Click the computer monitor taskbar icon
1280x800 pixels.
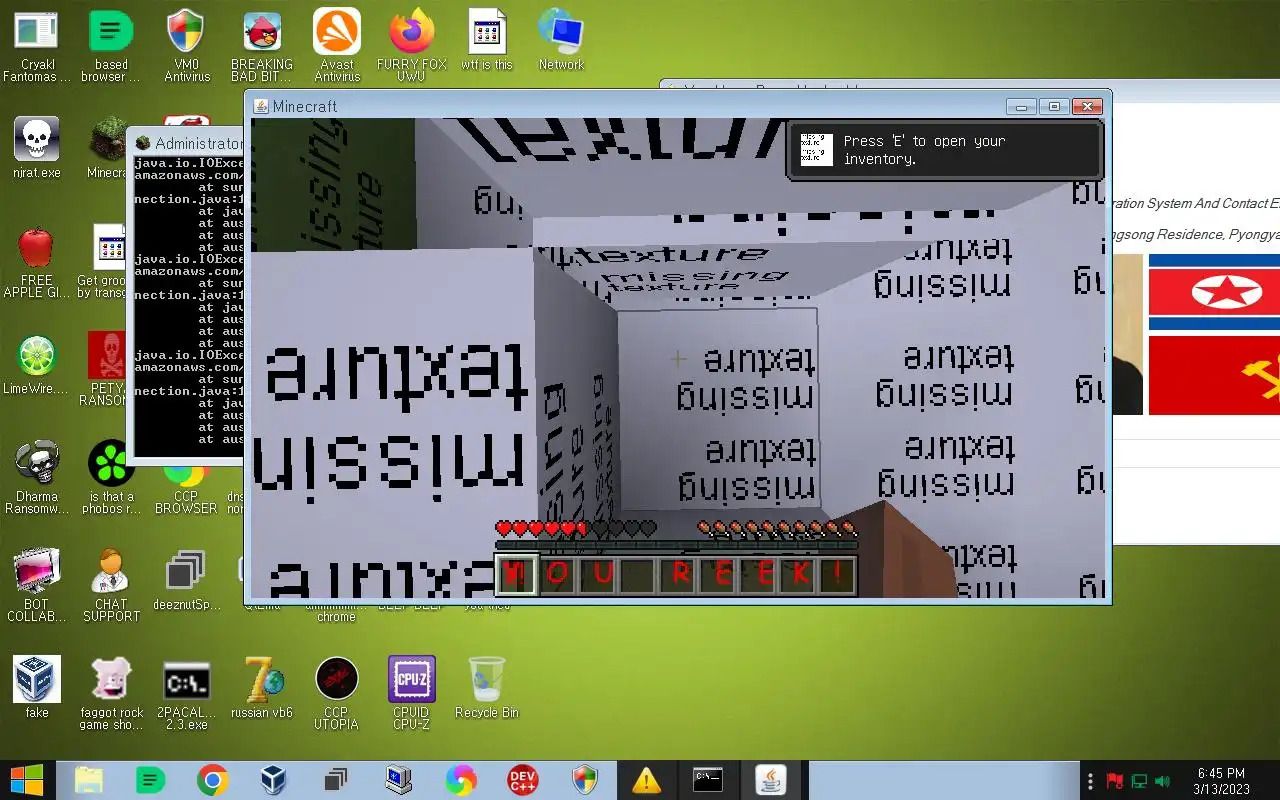pyautogui.click(x=398, y=780)
